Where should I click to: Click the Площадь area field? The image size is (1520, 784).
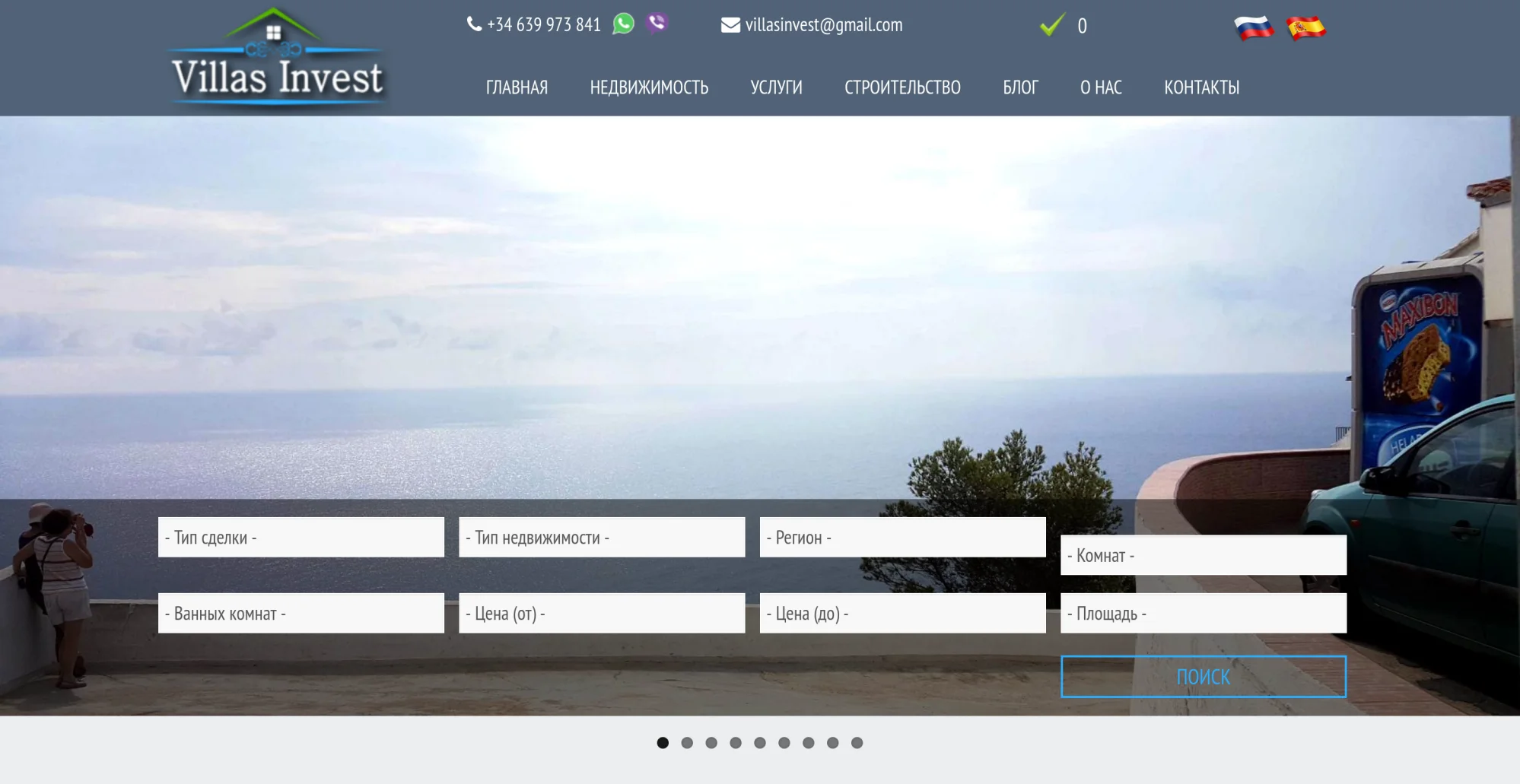[x=1203, y=614]
